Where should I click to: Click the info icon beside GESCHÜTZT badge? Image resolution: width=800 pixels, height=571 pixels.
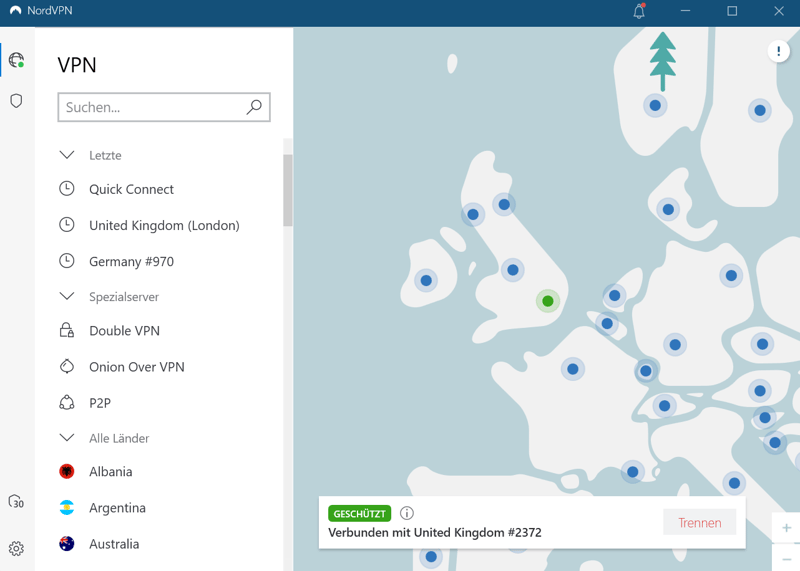[406, 513]
